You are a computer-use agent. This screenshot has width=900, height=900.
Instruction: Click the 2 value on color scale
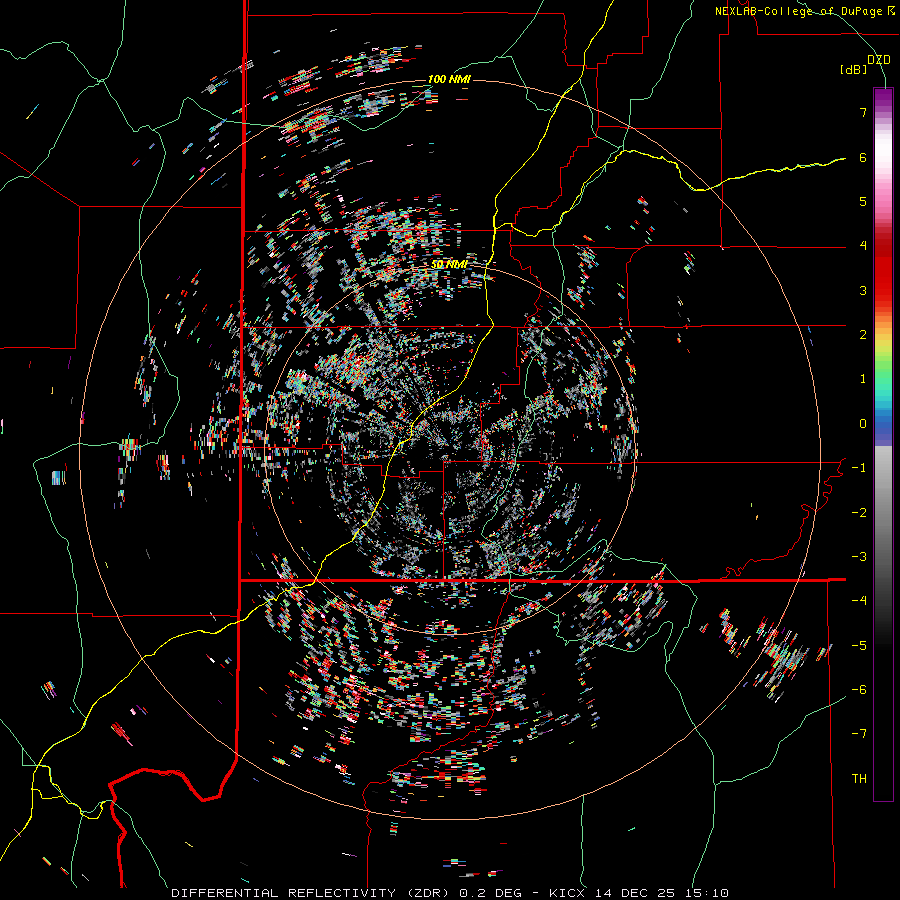tap(863, 335)
